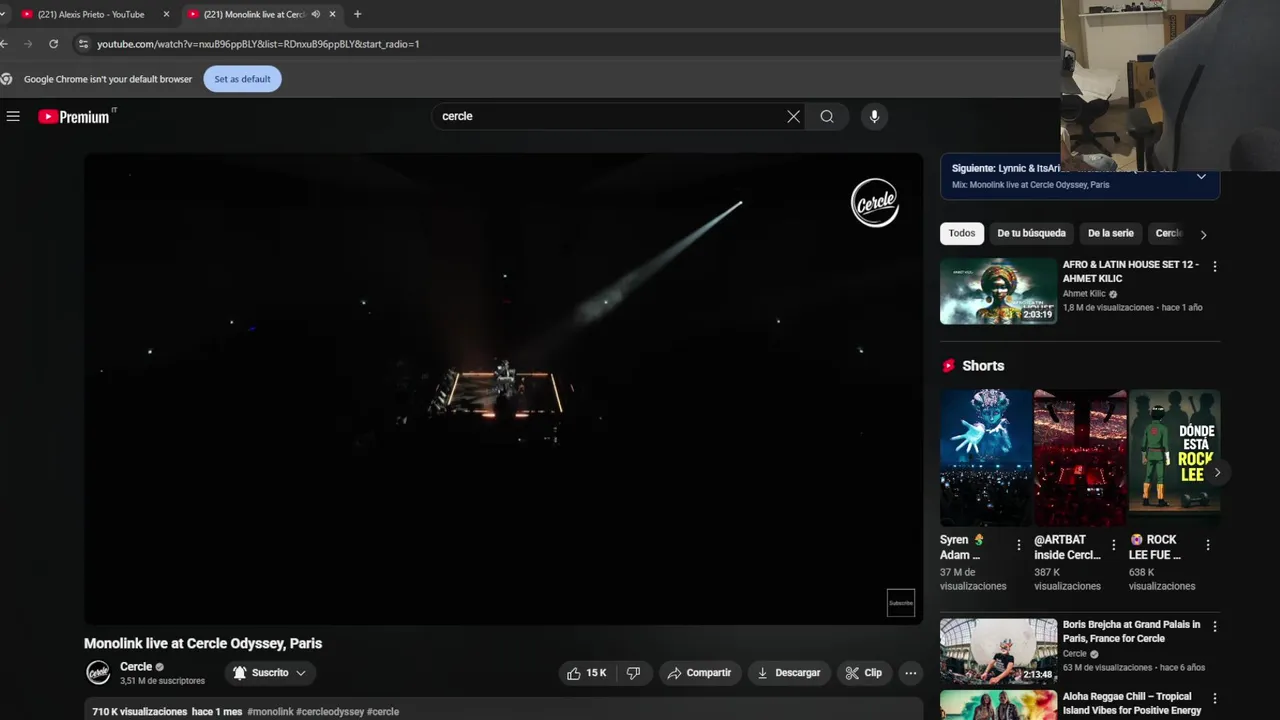Go forward in Chrome history
Viewport: 1280px width, 720px height.
tap(28, 44)
